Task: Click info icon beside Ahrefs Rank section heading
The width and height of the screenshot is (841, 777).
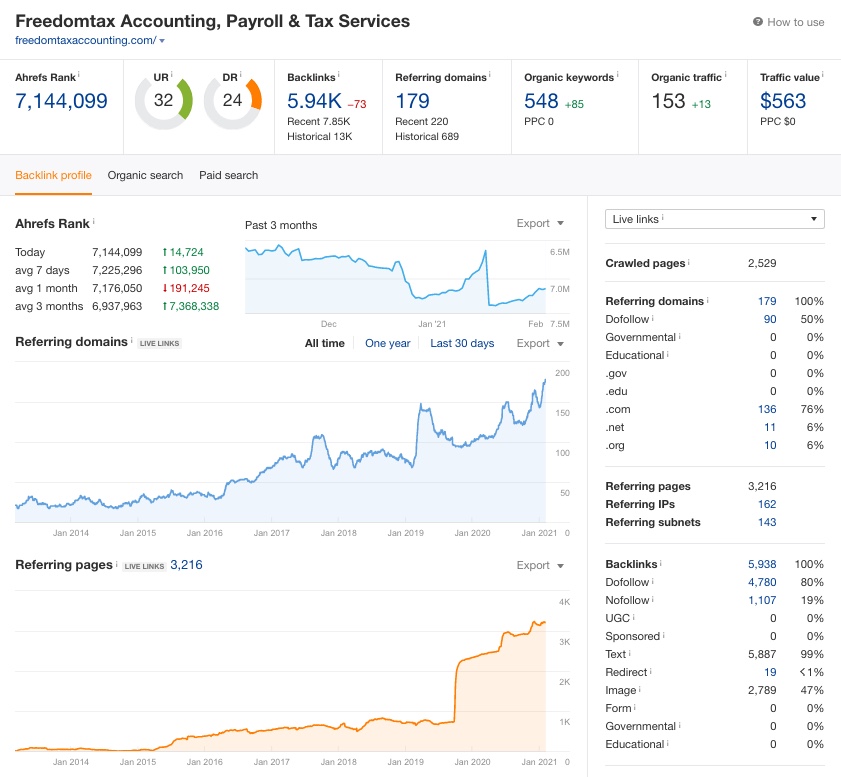Action: click(93, 221)
